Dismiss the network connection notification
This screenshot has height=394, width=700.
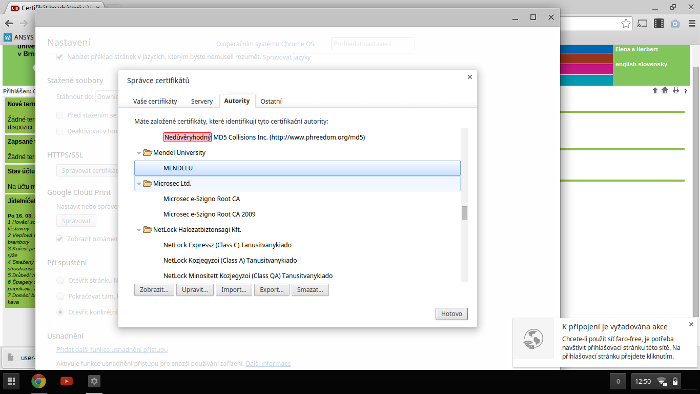click(691, 324)
